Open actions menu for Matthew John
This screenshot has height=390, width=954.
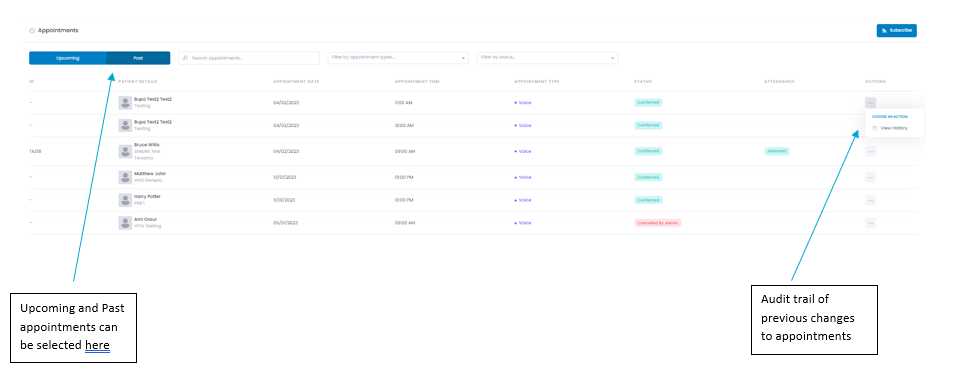870,177
